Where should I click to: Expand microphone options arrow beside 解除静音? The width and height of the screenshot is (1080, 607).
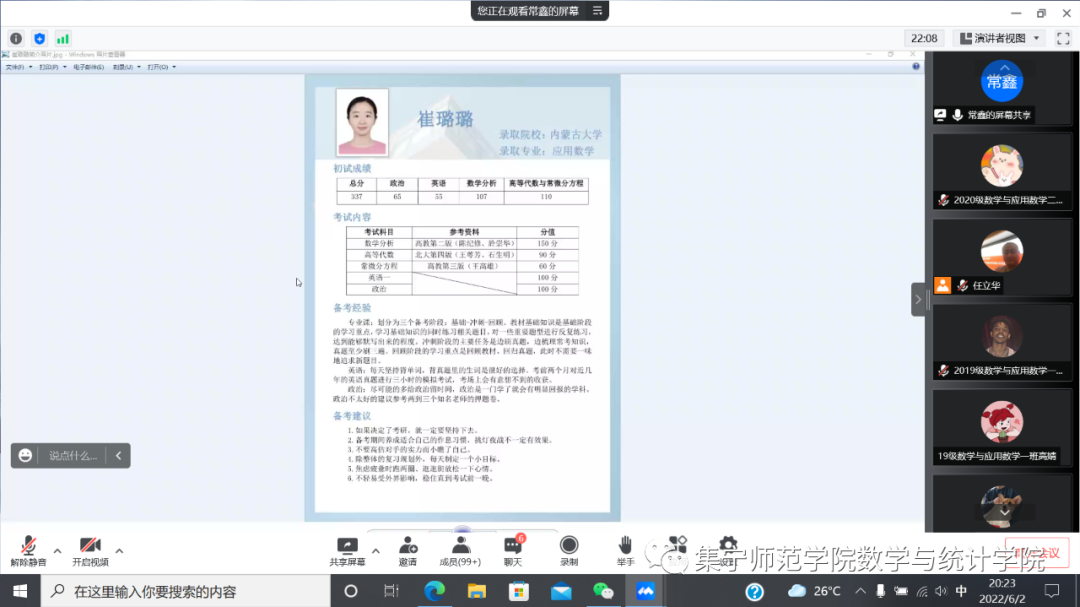click(57, 550)
